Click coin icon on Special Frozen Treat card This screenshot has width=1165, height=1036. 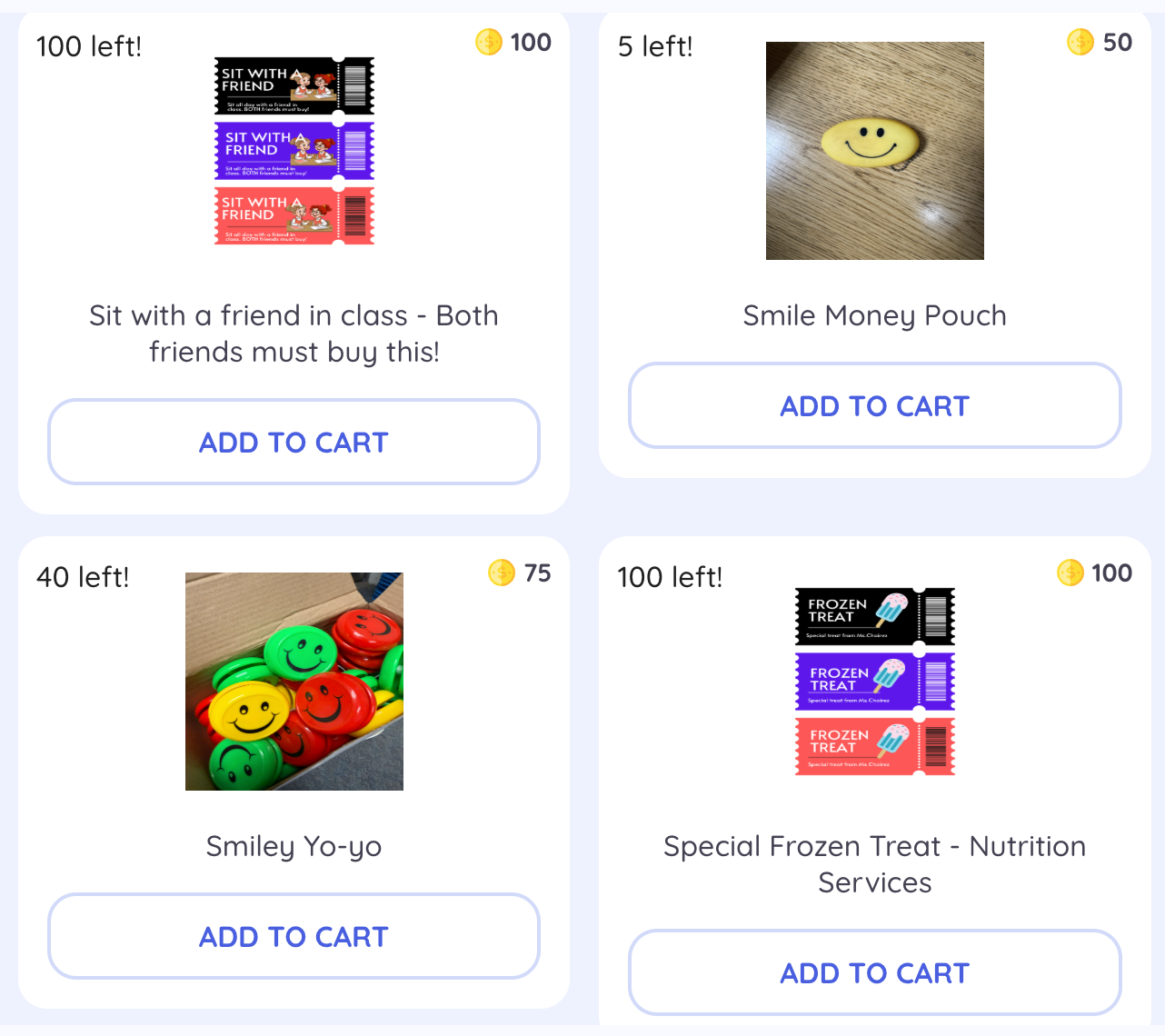(x=1070, y=573)
